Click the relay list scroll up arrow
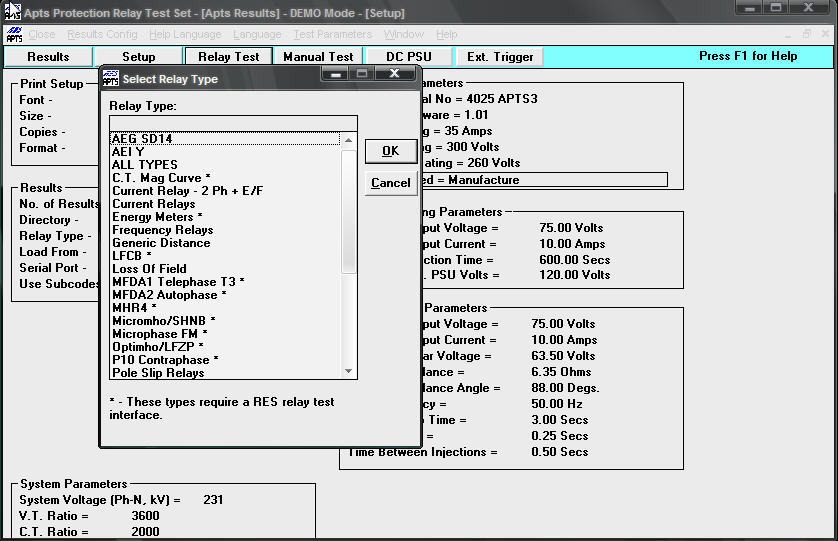Viewport: 838px width, 541px height. (348, 140)
